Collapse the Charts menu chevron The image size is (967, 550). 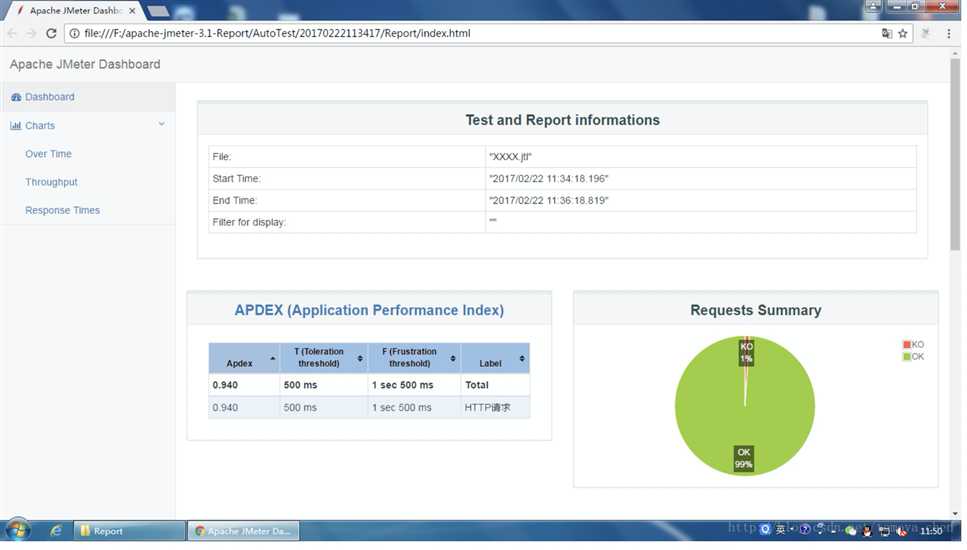162,124
